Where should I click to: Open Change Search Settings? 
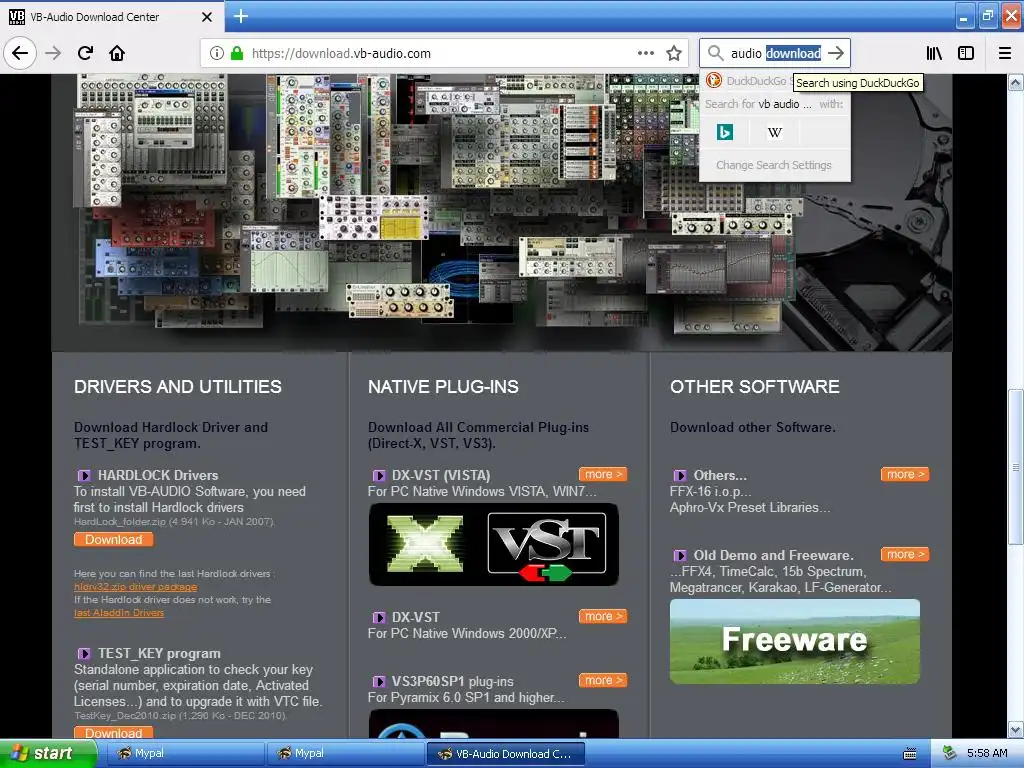(x=774, y=165)
